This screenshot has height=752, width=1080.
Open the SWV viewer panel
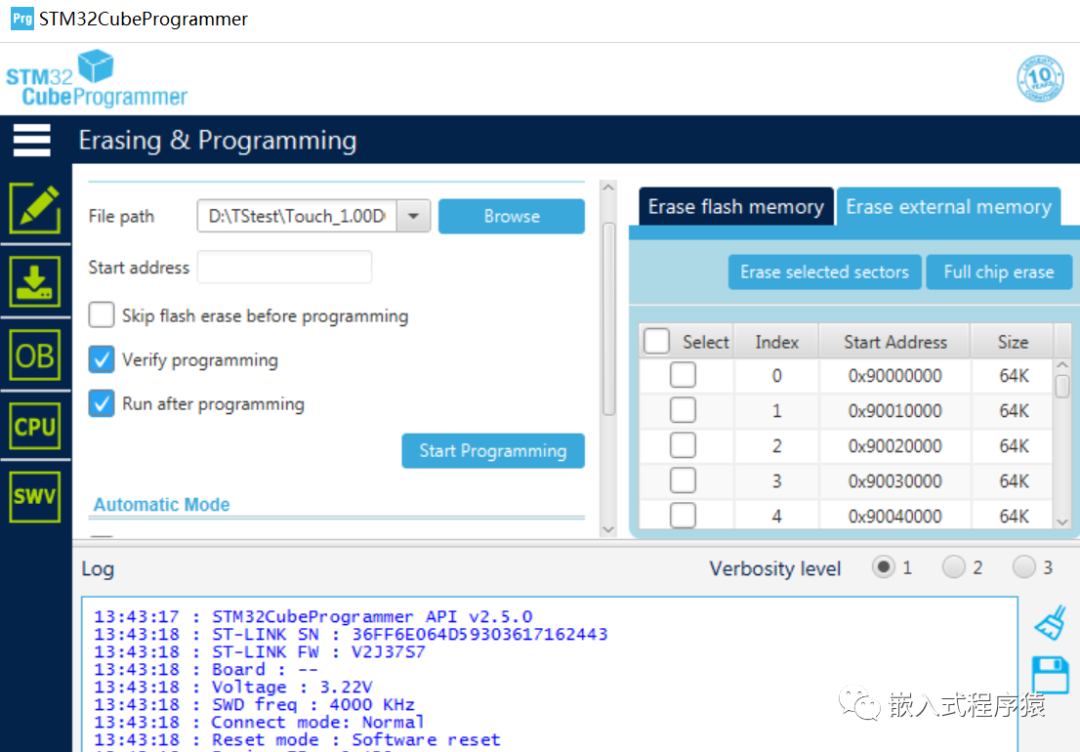click(x=33, y=496)
